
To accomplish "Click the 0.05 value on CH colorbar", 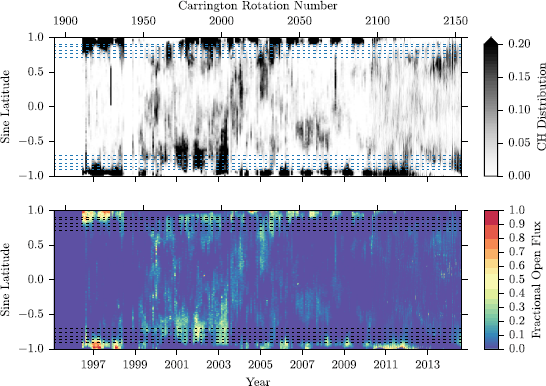I will click(x=519, y=142).
